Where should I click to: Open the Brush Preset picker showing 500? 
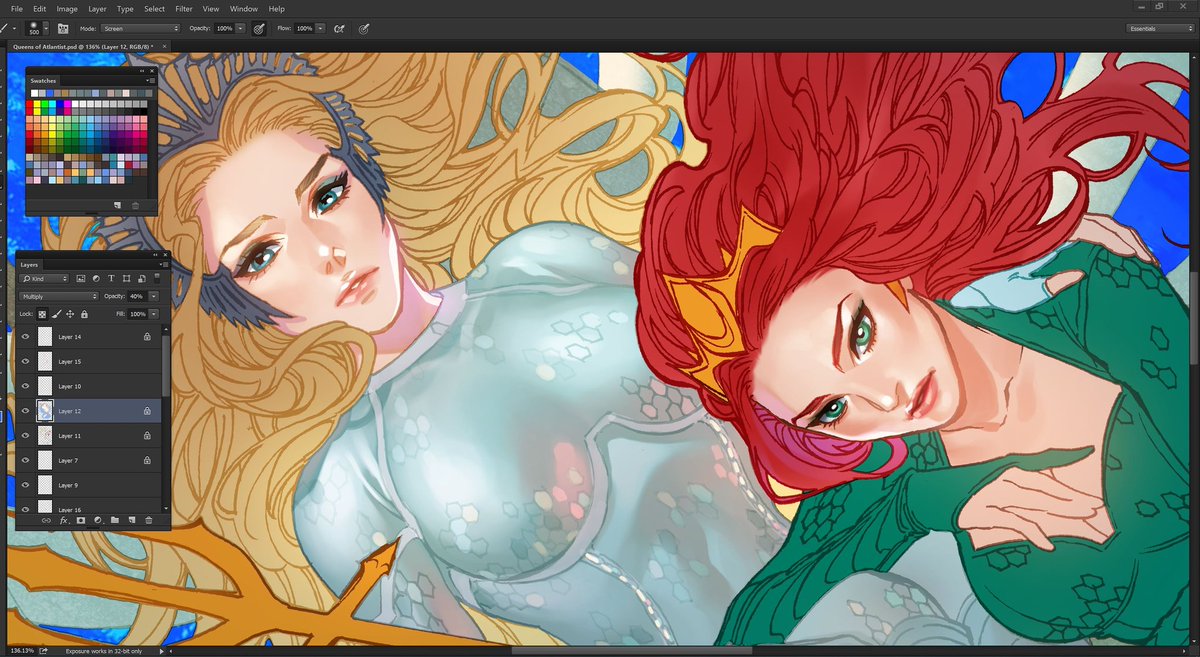37,28
